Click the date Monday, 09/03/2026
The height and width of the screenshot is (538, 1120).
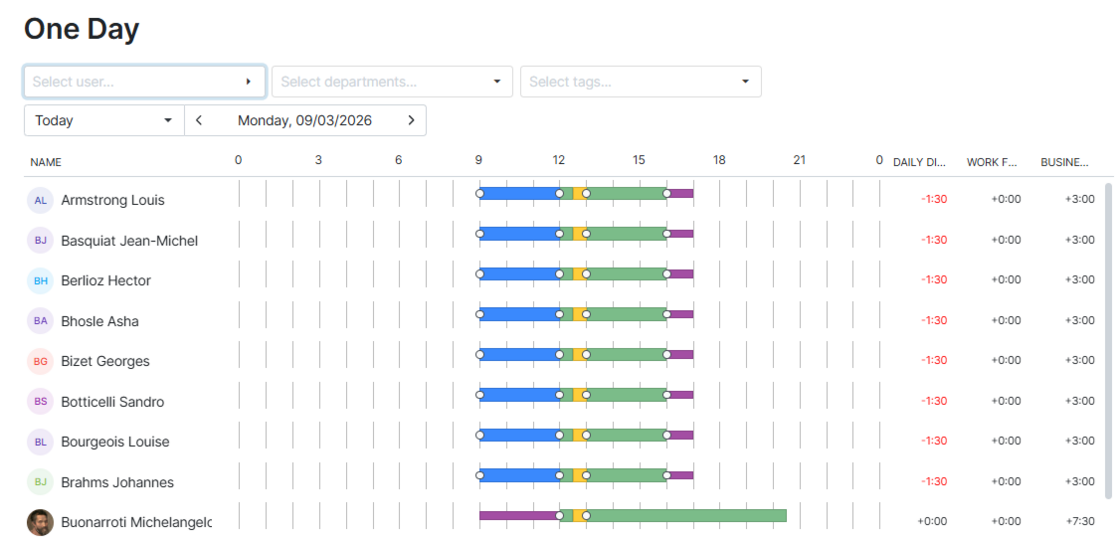[305, 120]
